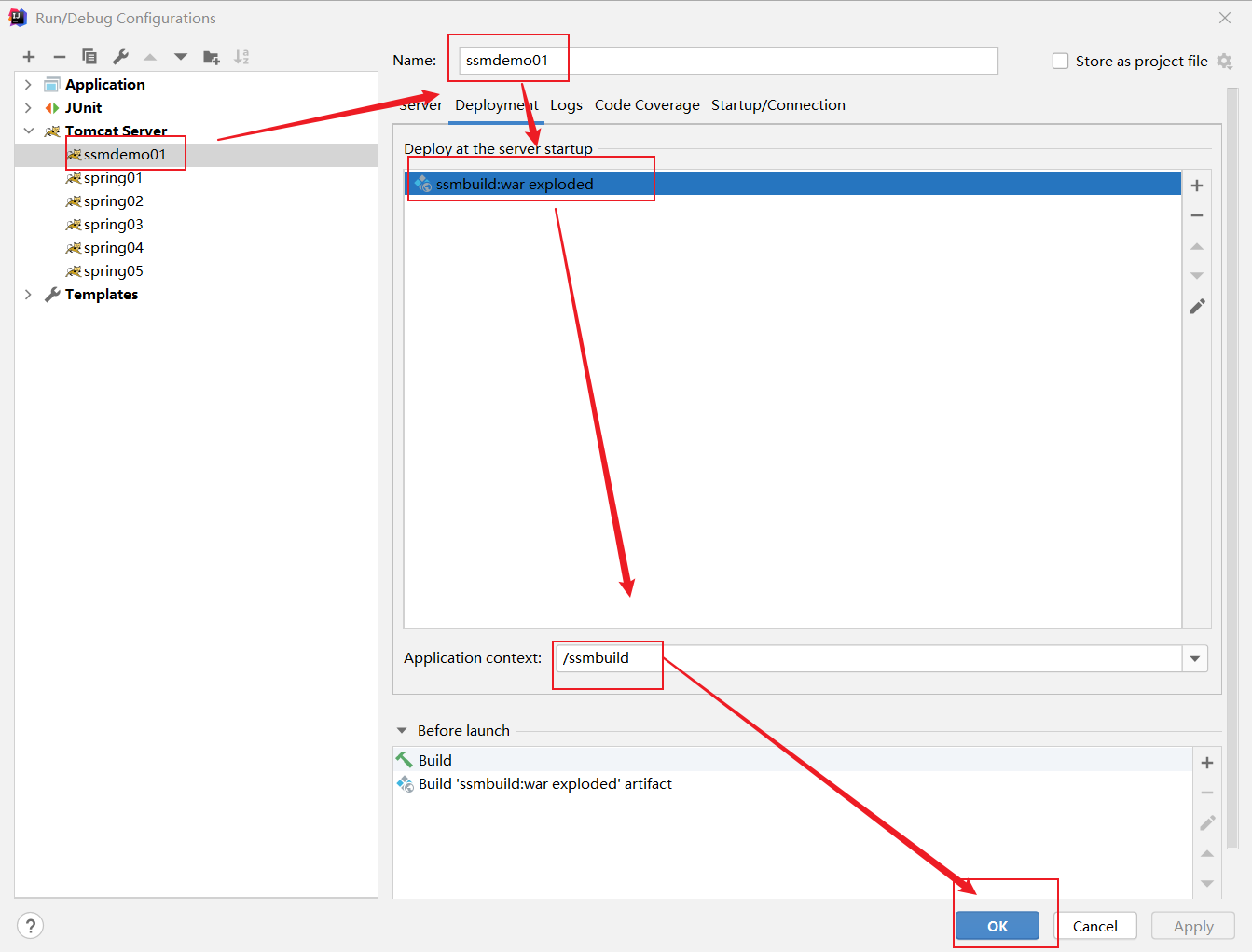Collapse the Tomcat Server tree node
The width and height of the screenshot is (1252, 952).
[28, 131]
